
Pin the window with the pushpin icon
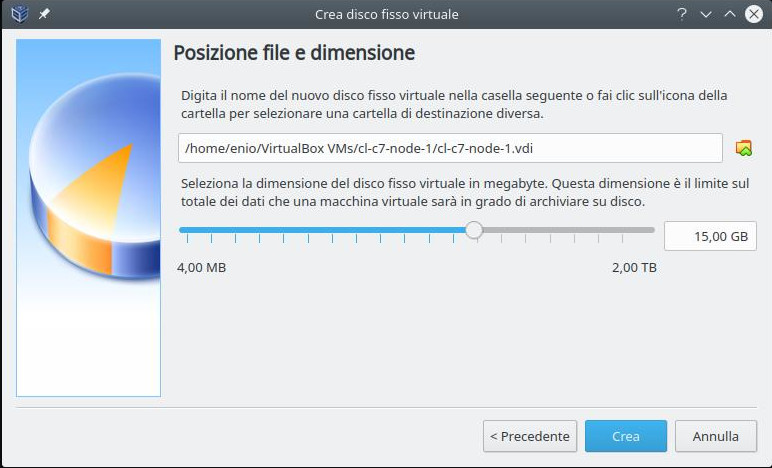(43, 14)
